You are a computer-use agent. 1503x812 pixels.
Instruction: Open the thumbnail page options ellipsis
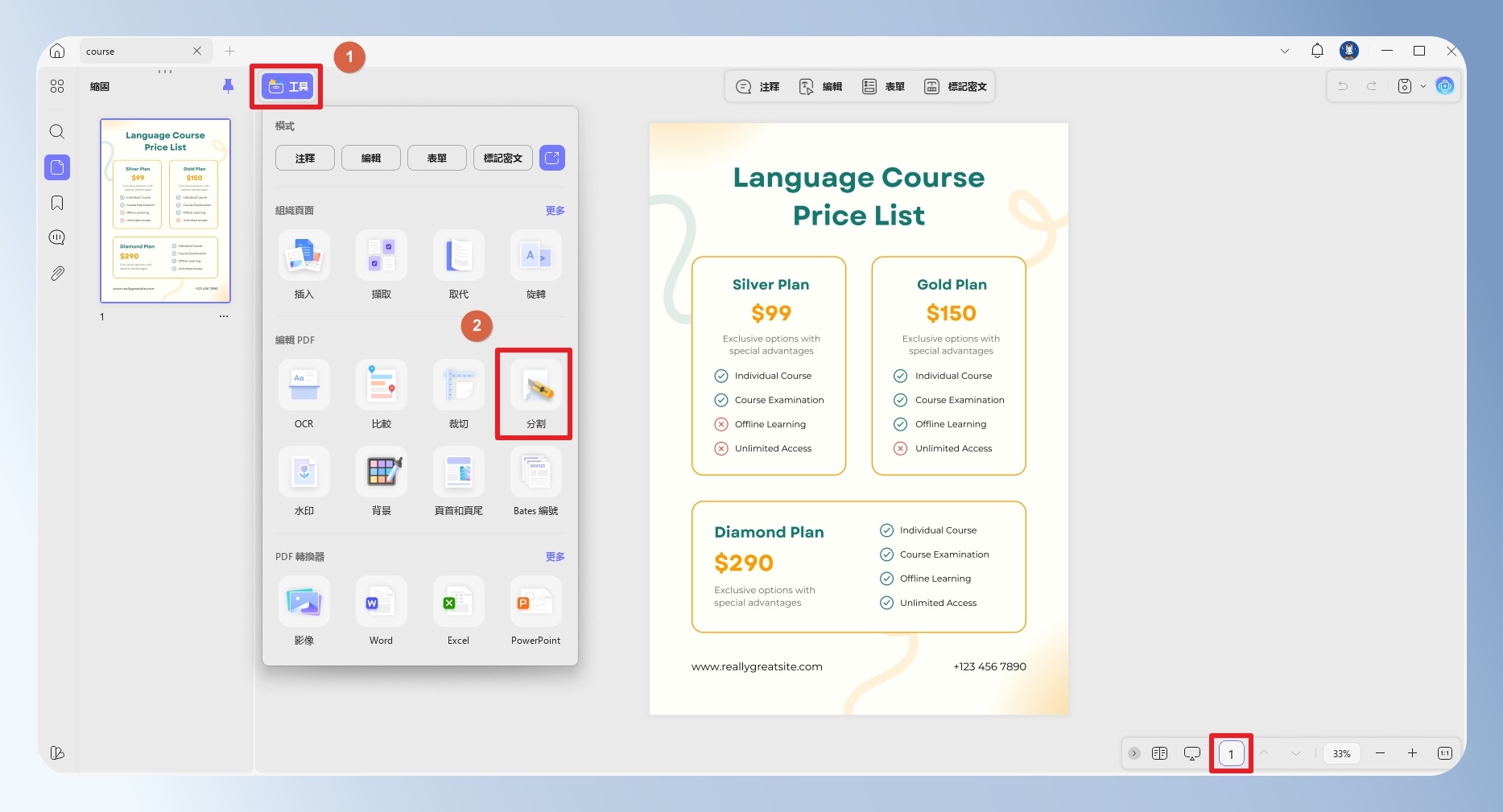[x=224, y=316]
